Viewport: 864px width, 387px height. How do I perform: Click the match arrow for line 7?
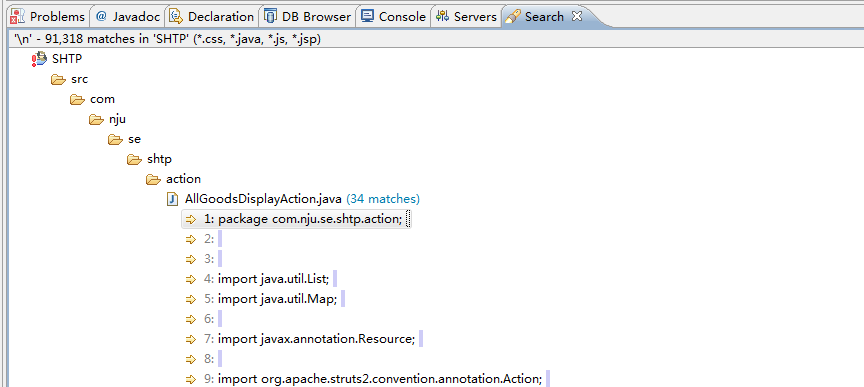191,338
